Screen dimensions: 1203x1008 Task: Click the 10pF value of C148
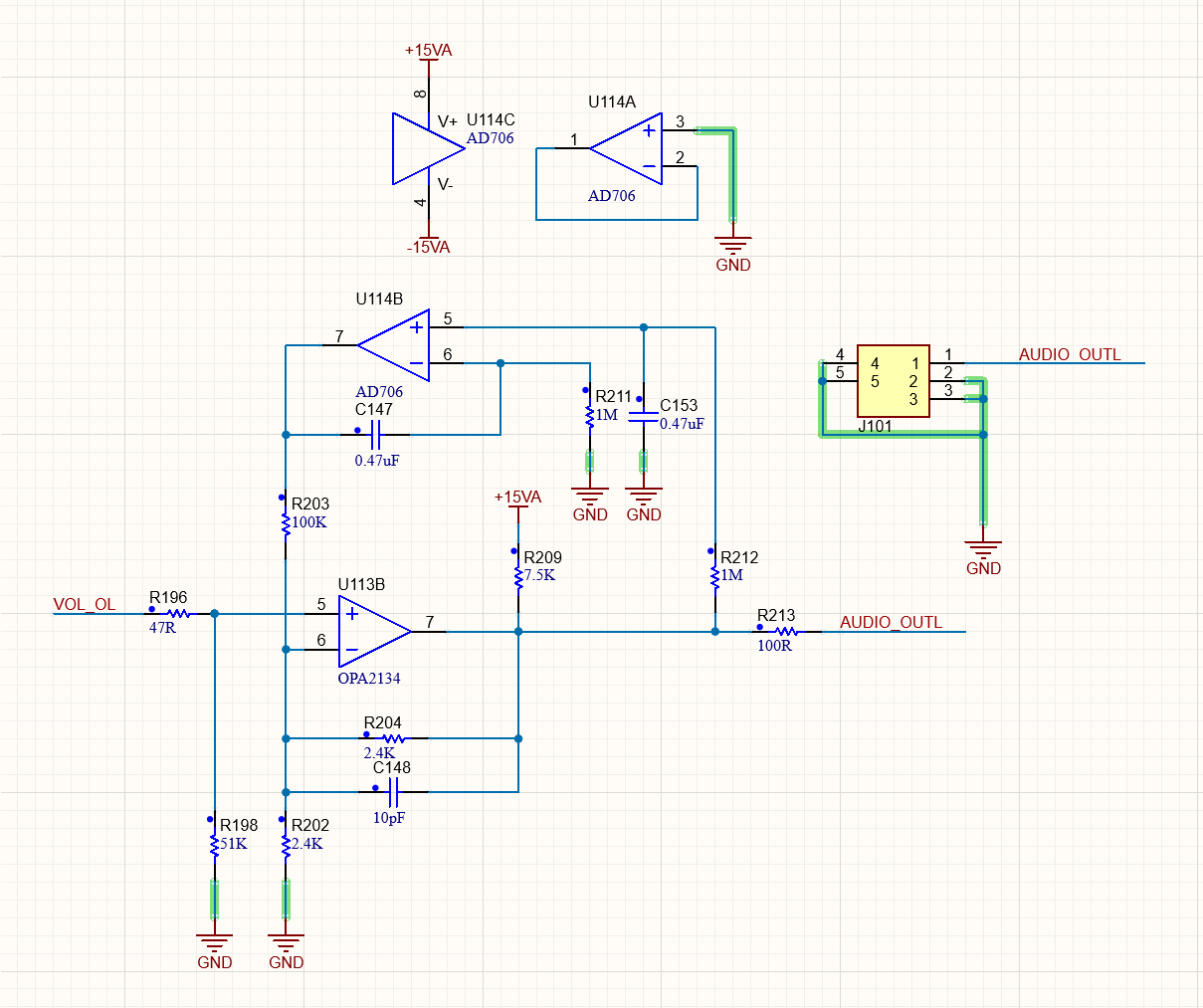389,818
